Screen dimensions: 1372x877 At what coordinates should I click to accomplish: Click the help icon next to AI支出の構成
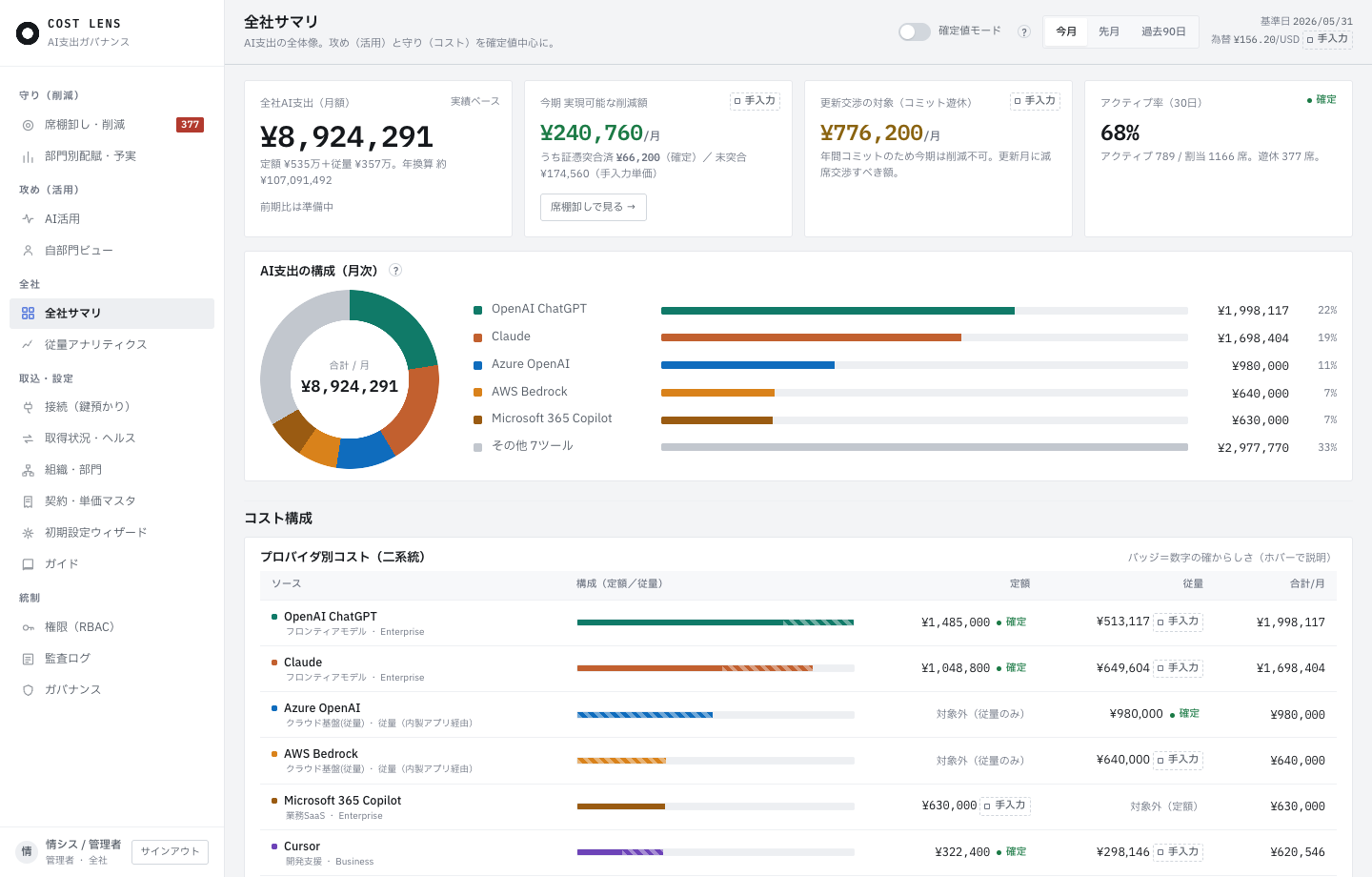pyautogui.click(x=395, y=271)
